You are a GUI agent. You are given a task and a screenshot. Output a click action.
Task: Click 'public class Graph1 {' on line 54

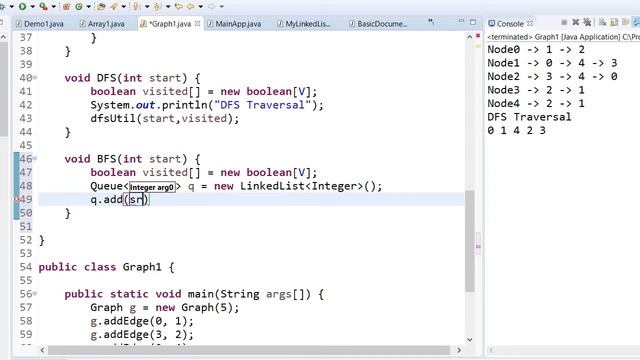click(107, 267)
